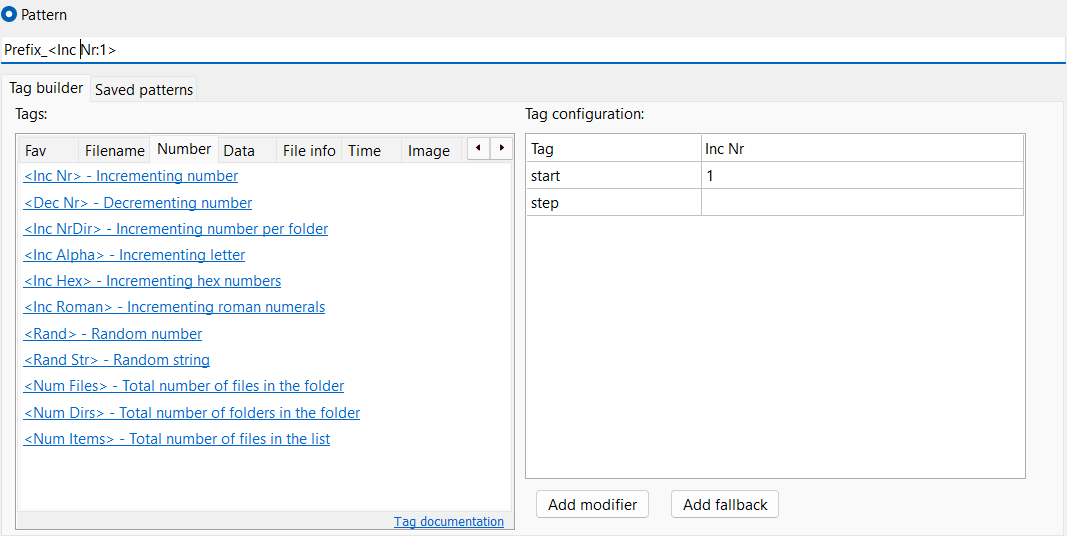Click the pattern text input field
The height and width of the screenshot is (536, 1067).
[x=533, y=50]
